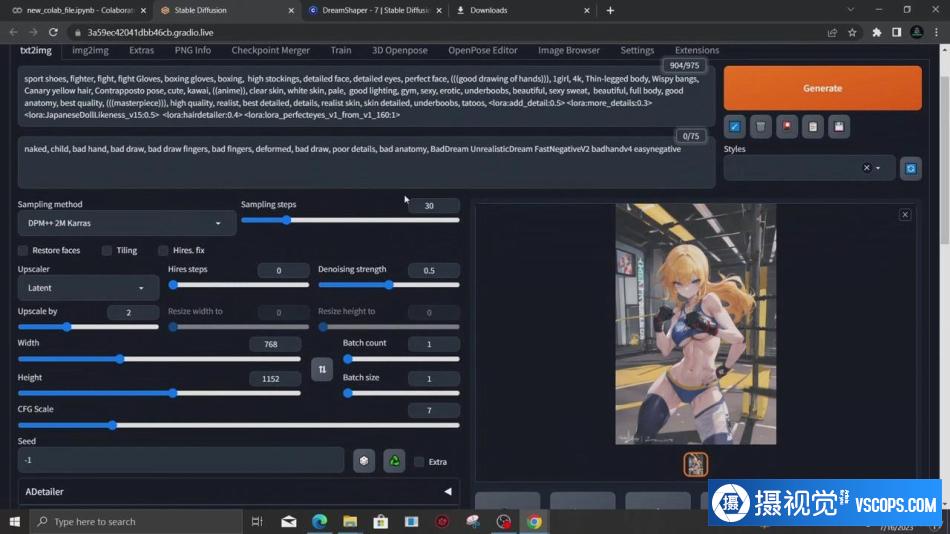Open Microsoft Edge from the taskbar
The image size is (950, 534).
pyautogui.click(x=319, y=521)
